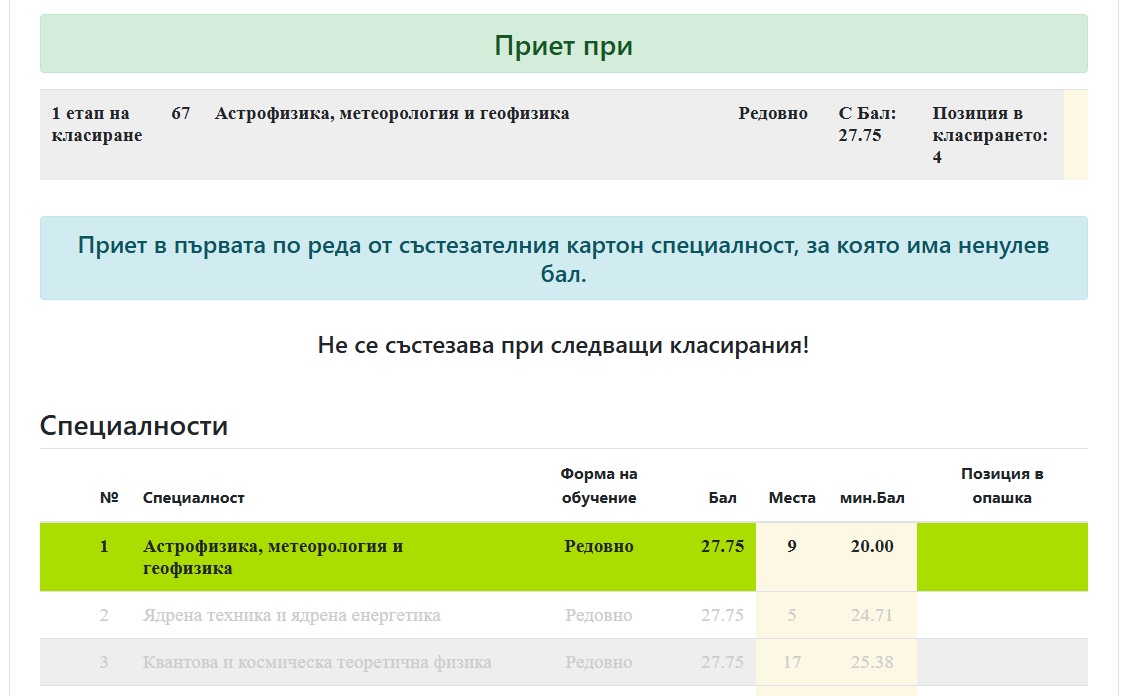Click the blue "Приет в първата" info alert
Screen dimensions: 1128x696
pyautogui.click(x=563, y=259)
